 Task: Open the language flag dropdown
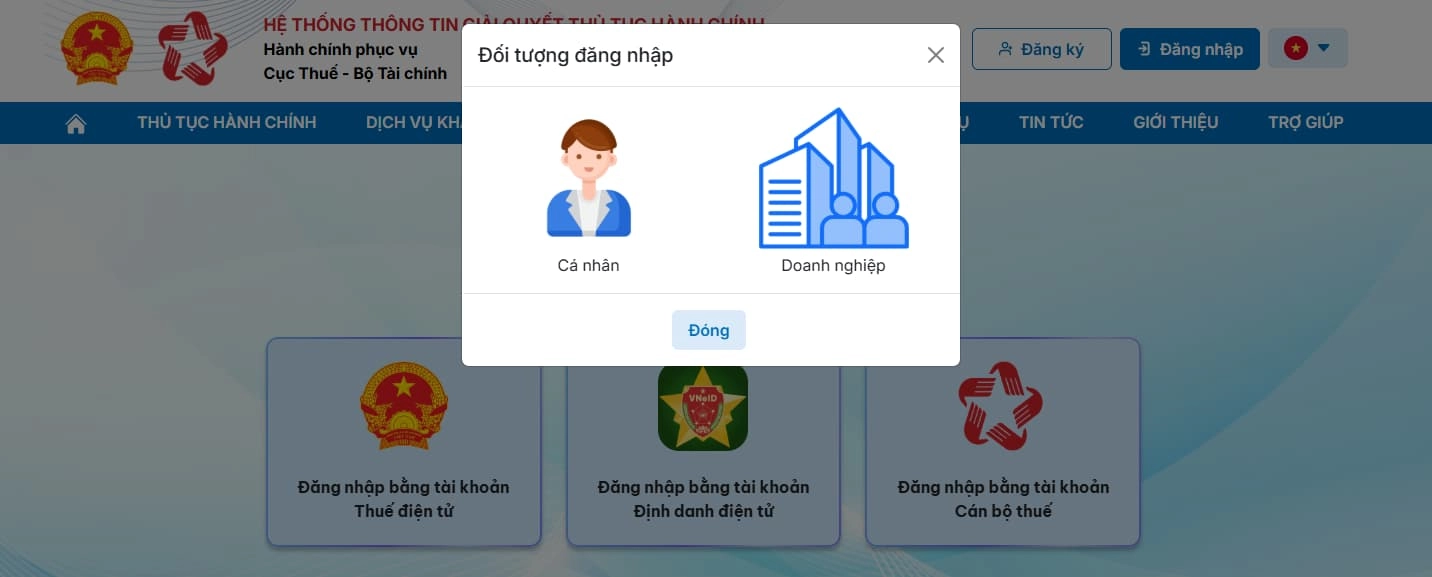pos(1307,48)
